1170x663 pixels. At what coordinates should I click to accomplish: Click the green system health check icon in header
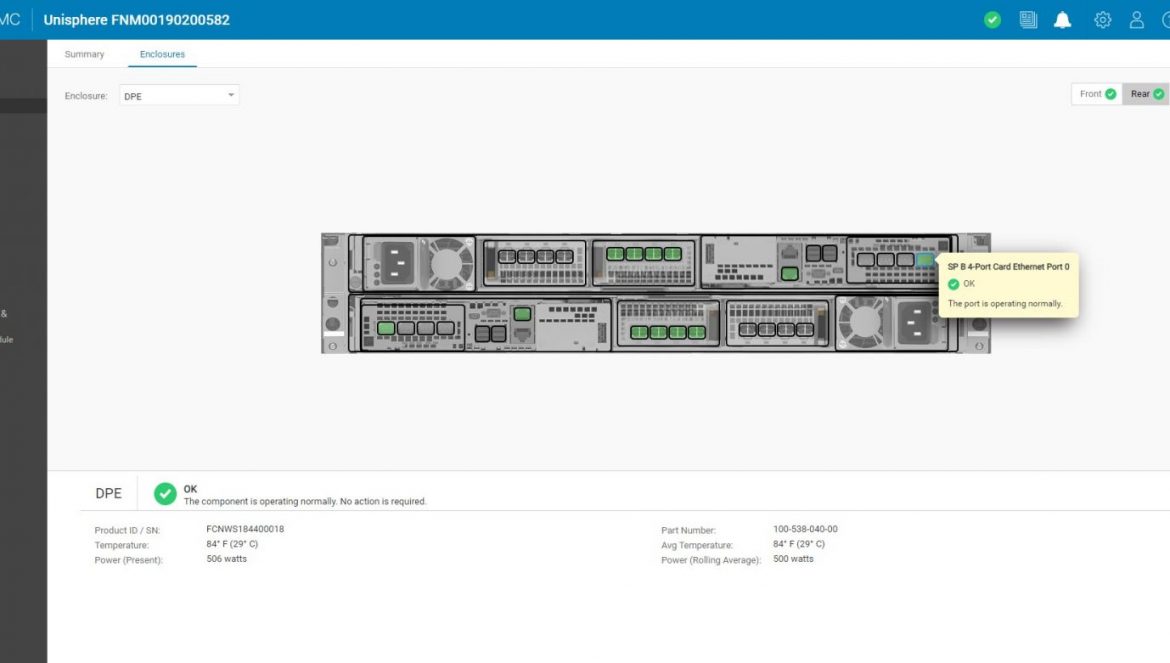(992, 20)
